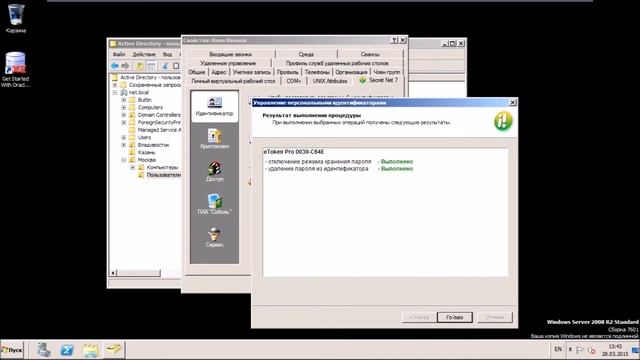Select the Managed Service Accounts tree item

tap(155, 130)
